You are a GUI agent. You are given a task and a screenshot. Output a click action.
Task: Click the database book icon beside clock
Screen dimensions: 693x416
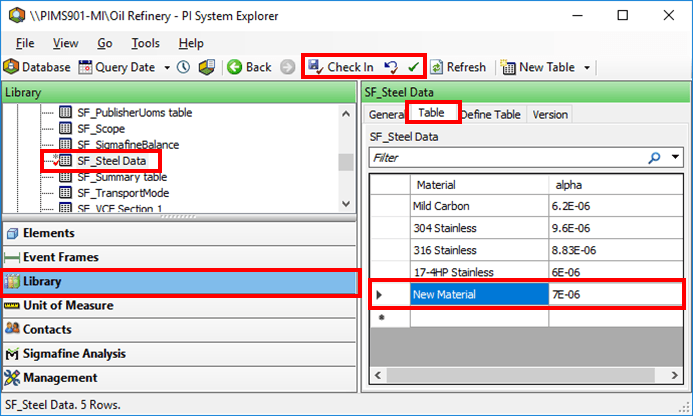pyautogui.click(x=206, y=67)
